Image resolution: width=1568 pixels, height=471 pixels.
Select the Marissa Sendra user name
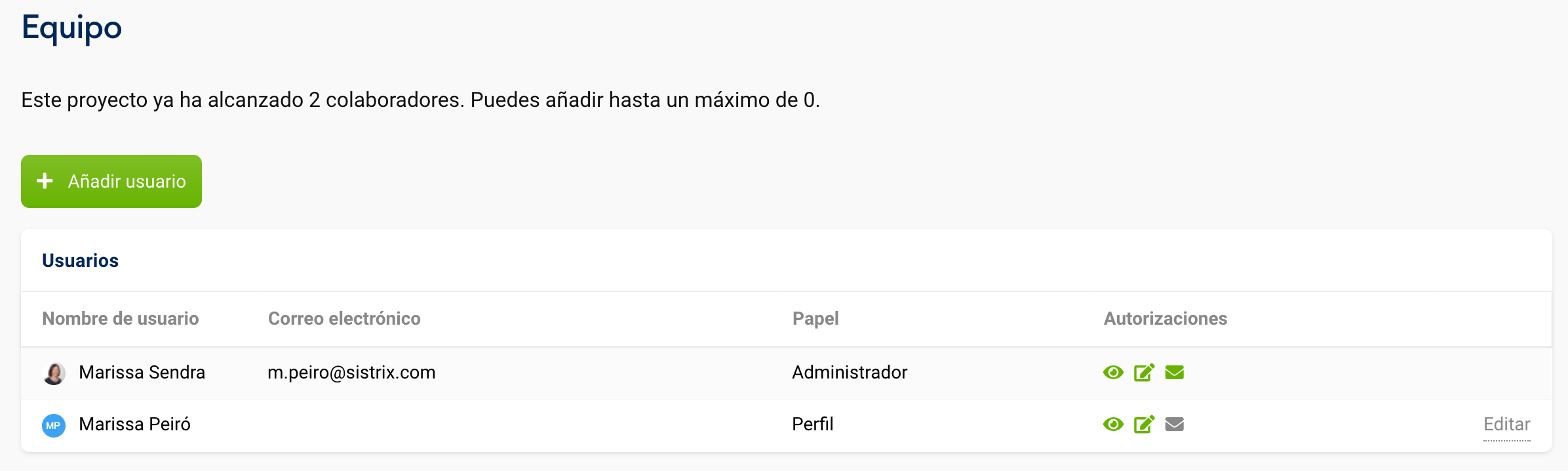click(x=142, y=373)
